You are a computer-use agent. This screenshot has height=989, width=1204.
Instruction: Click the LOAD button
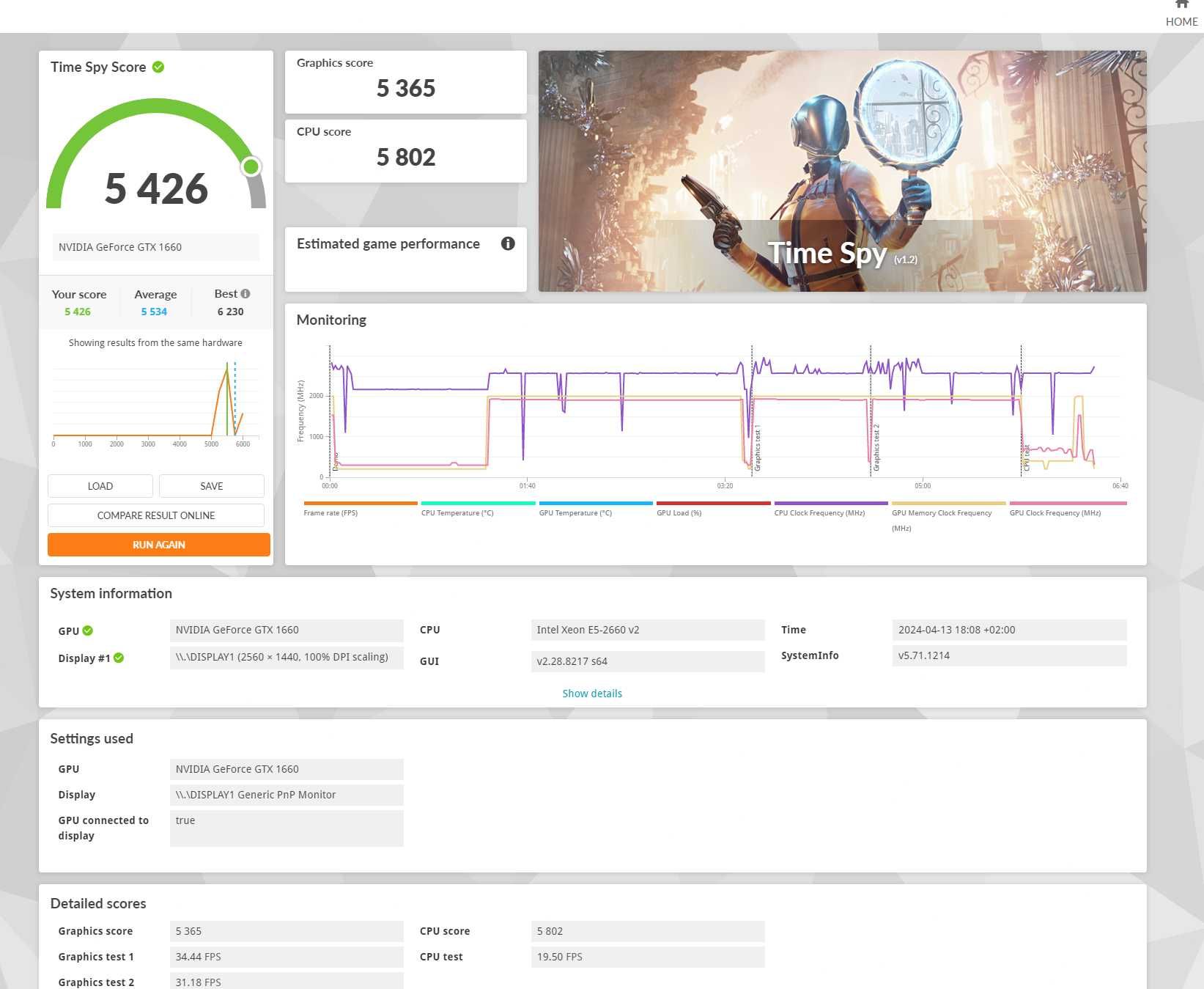[100, 486]
